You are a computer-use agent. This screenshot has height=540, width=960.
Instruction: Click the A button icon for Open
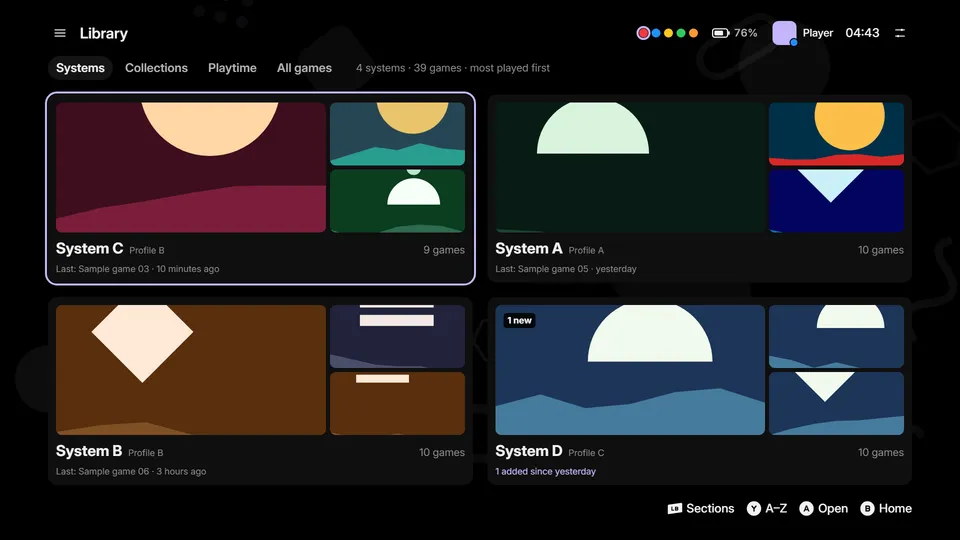(806, 509)
